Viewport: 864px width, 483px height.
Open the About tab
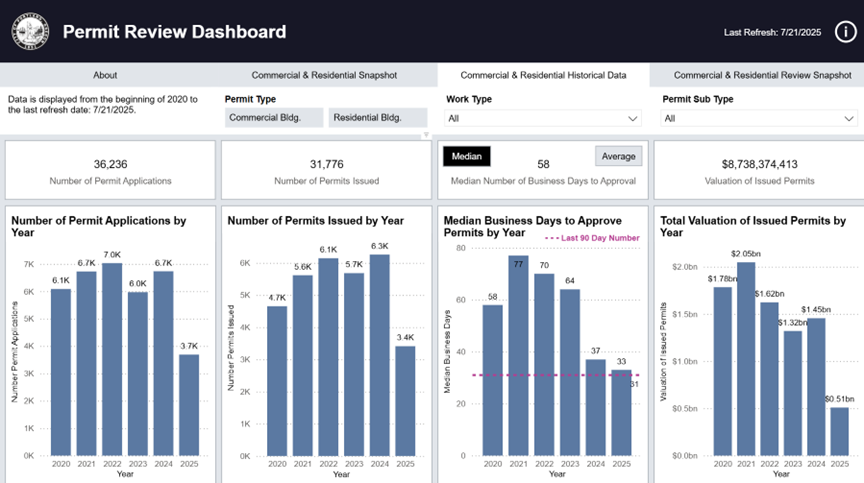pyautogui.click(x=105, y=75)
